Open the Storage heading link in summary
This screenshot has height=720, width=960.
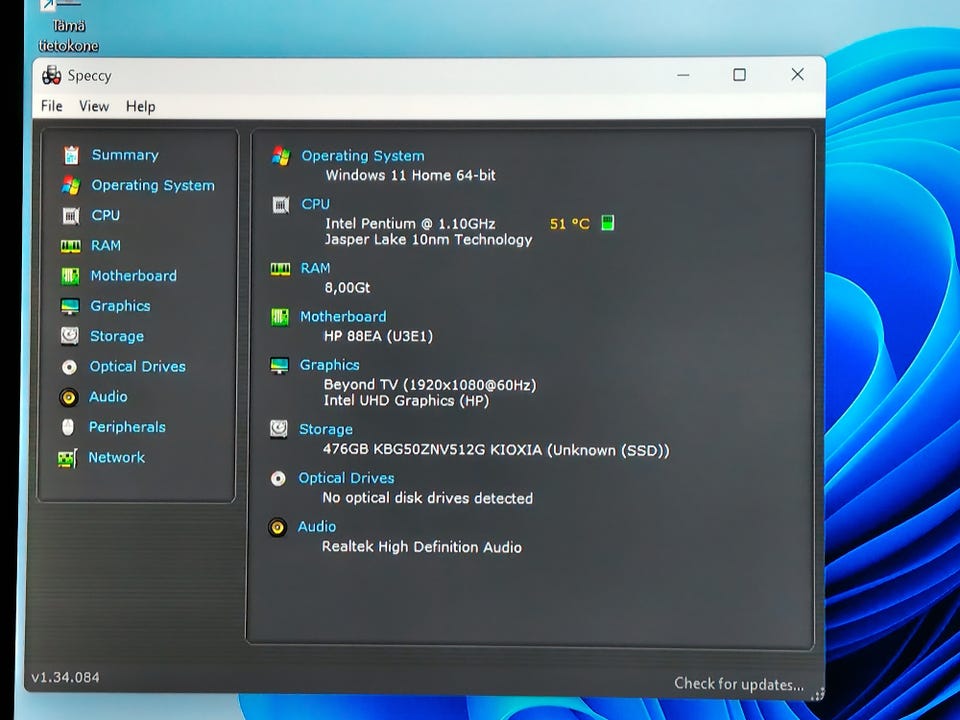[x=326, y=429]
